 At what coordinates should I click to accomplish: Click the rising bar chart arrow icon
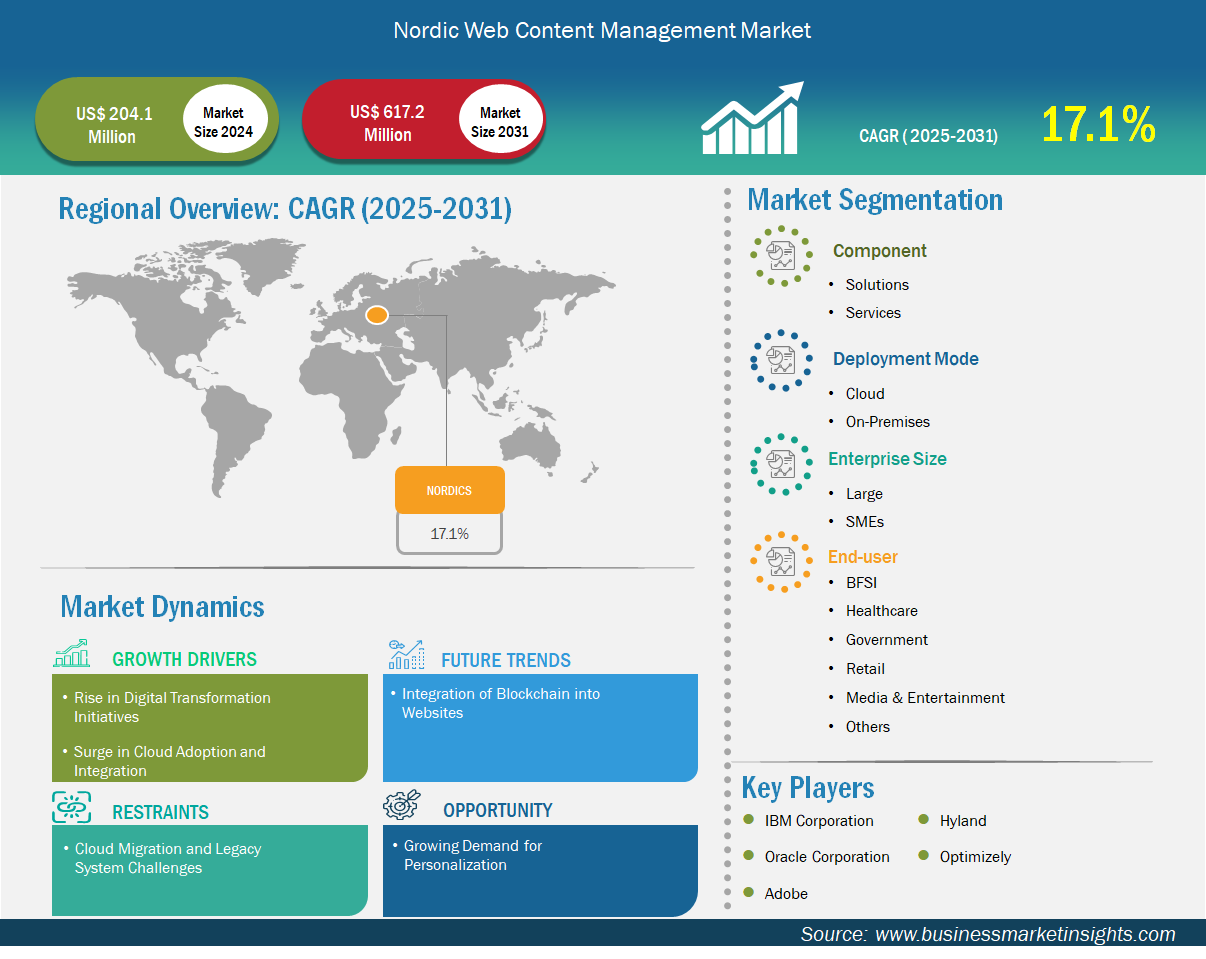pyautogui.click(x=752, y=118)
